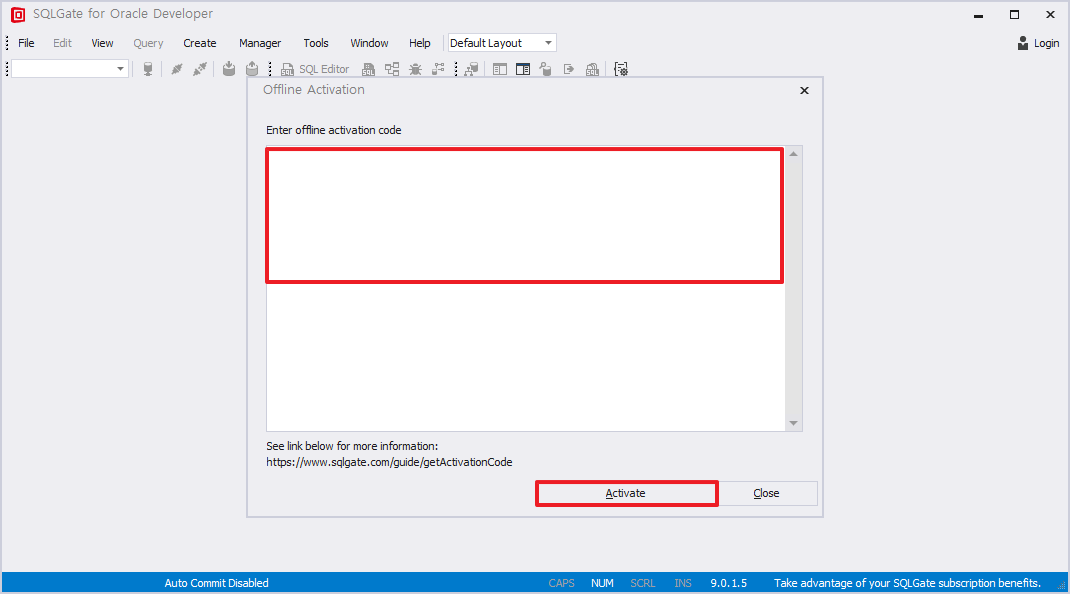Maximize the SQLGate window
Image resolution: width=1070 pixels, height=594 pixels.
pyautogui.click(x=1015, y=15)
